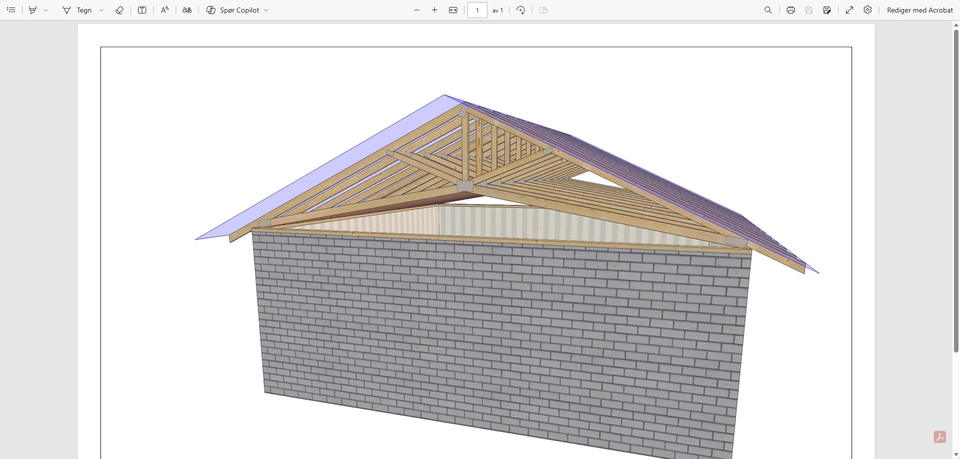This screenshot has width=960, height=459.
Task: Click Rediger med Acrobat
Action: point(920,10)
